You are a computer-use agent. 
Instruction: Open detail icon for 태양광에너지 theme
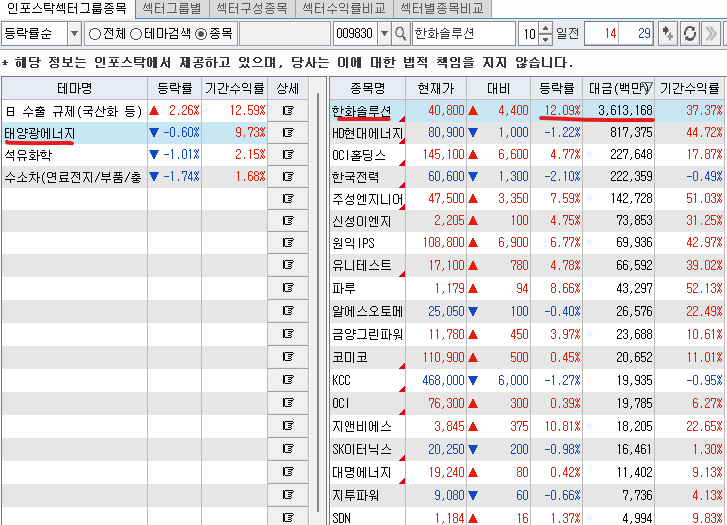288,133
